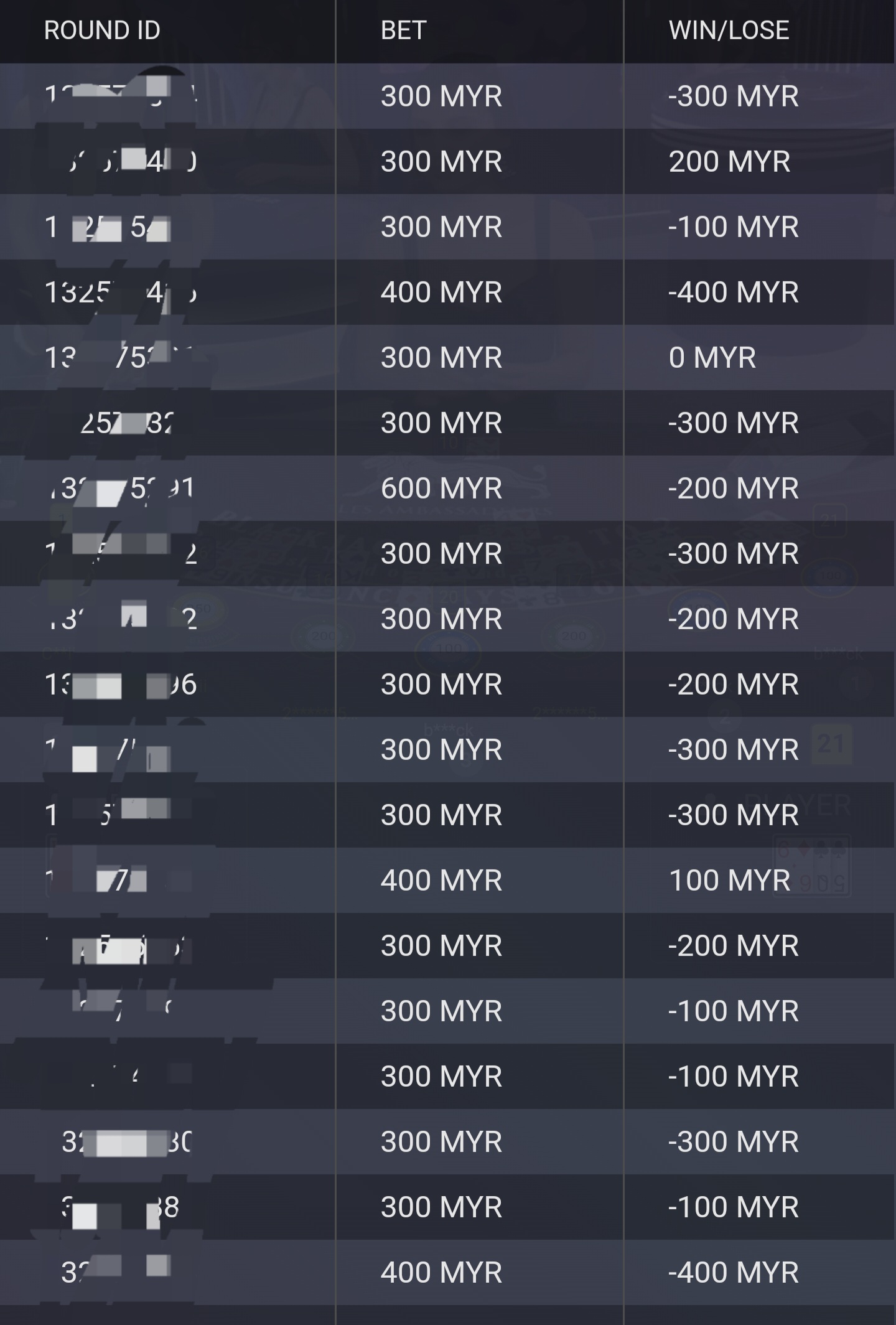This screenshot has height=1325, width=896.
Task: Click the positive 100 MYR win amount
Action: click(729, 880)
